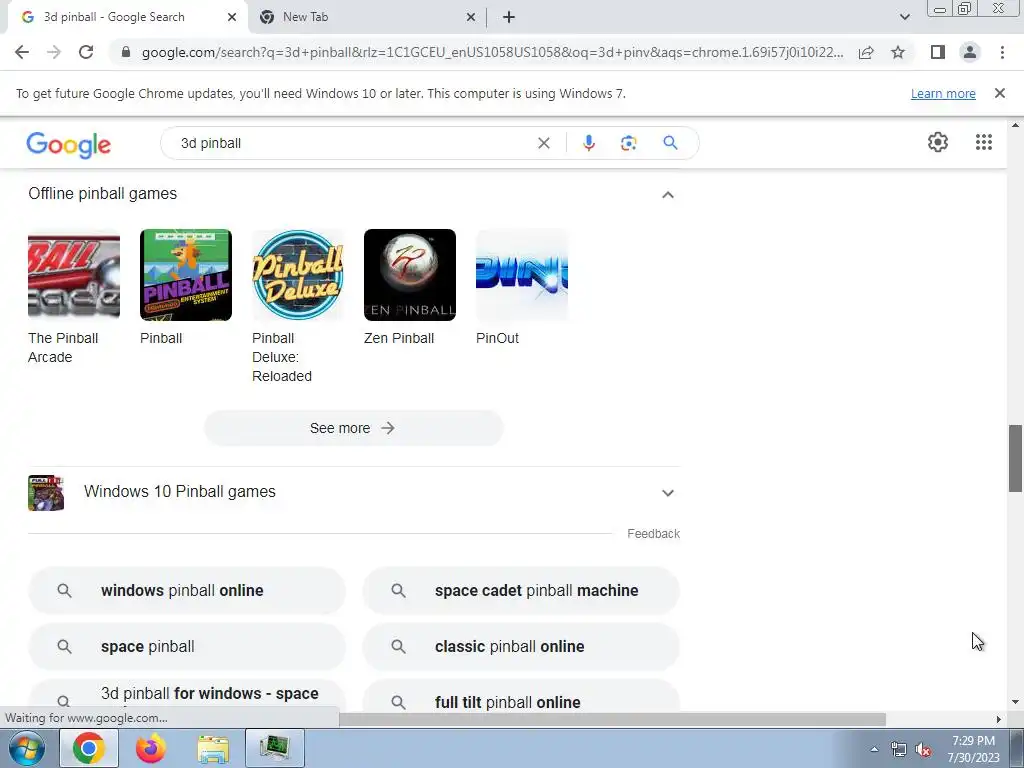Open the Chrome three-dot menu
Image resolution: width=1024 pixels, height=768 pixels.
tap(1002, 52)
